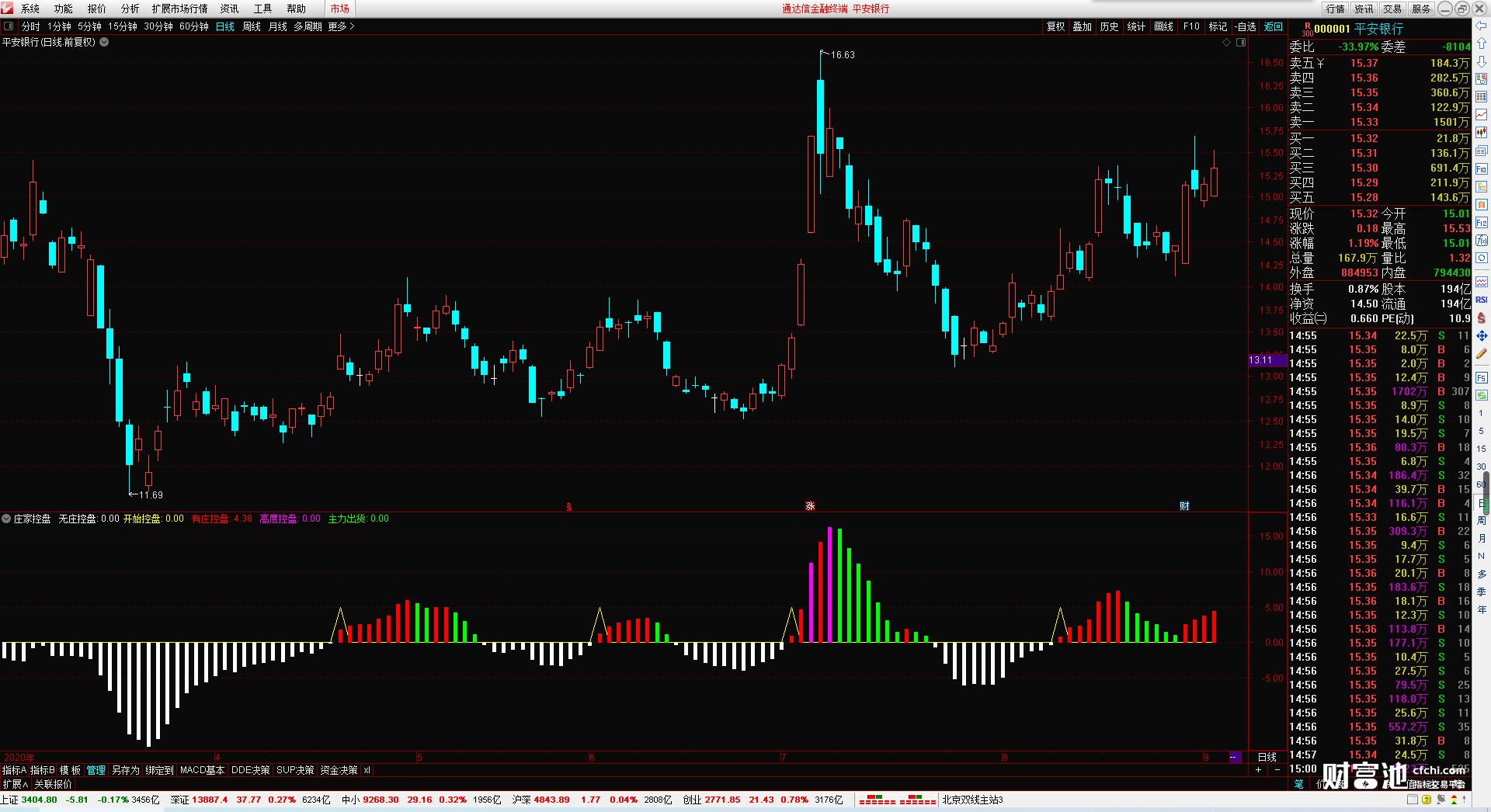Open the 报价 menu
This screenshot has width=1491, height=812.
tap(97, 9)
